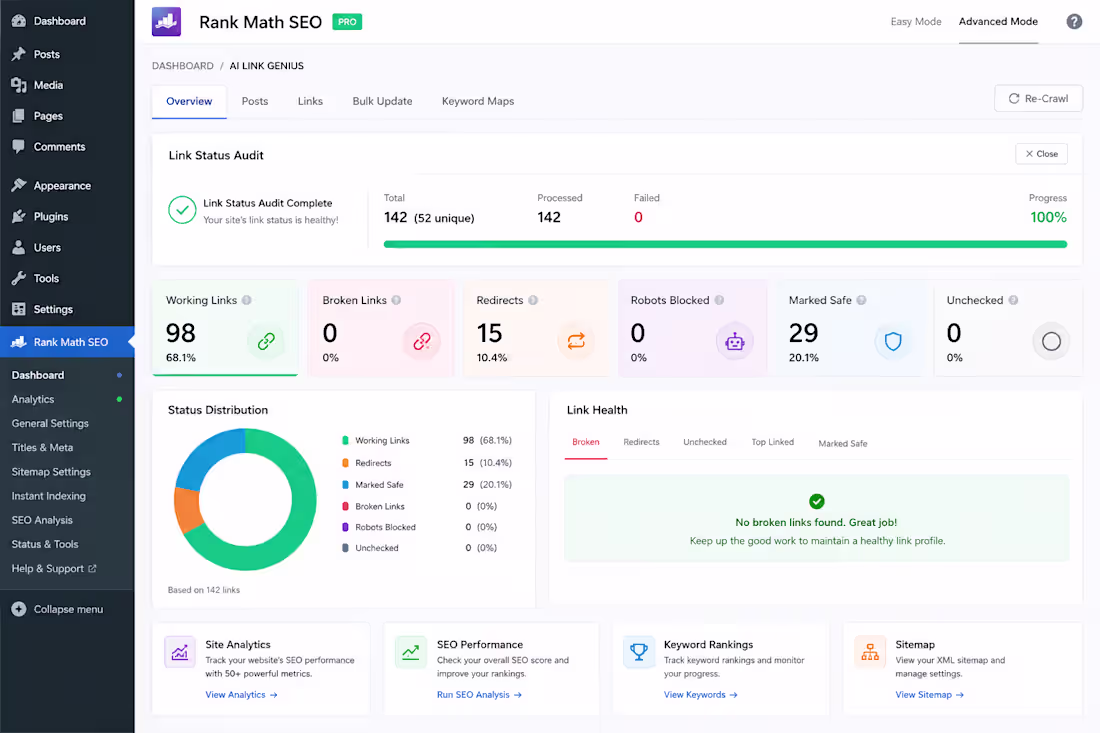
Task: Click the broken link chain icon
Action: pyautogui.click(x=422, y=342)
